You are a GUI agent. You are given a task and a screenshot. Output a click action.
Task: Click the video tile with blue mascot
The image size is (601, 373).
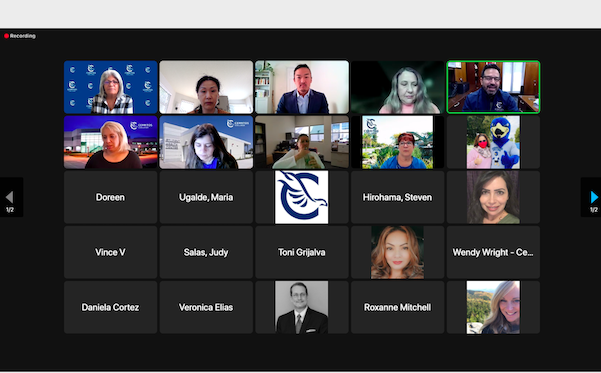tap(493, 142)
